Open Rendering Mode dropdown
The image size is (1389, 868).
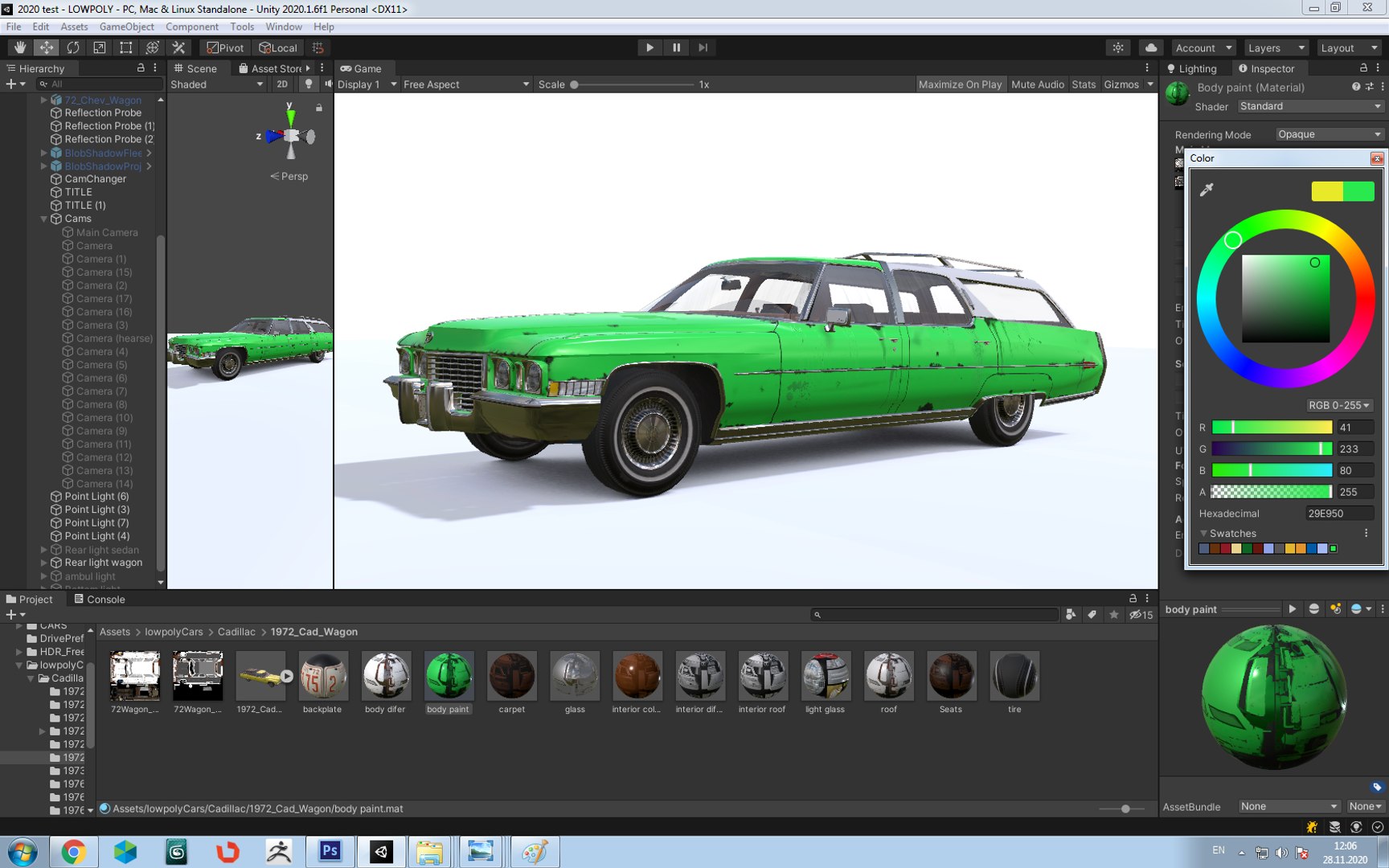[1330, 134]
